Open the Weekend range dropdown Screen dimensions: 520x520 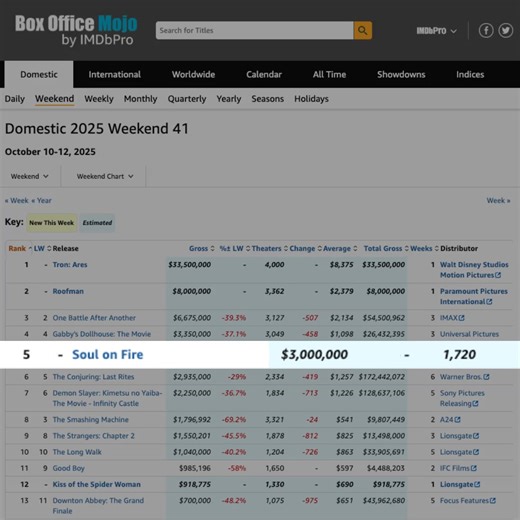[30, 176]
